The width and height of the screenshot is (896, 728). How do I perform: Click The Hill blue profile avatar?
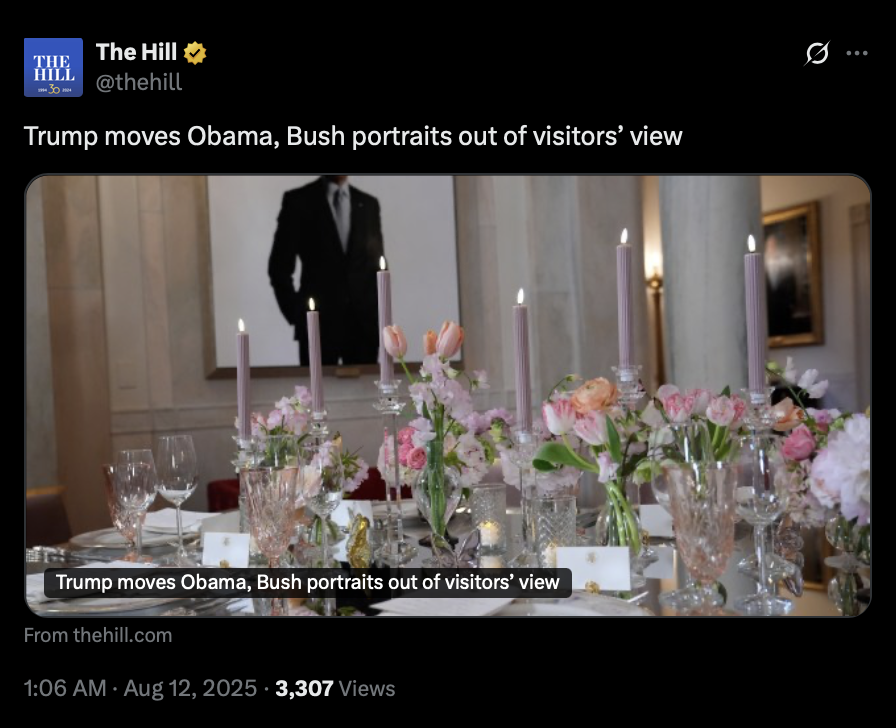click(53, 67)
